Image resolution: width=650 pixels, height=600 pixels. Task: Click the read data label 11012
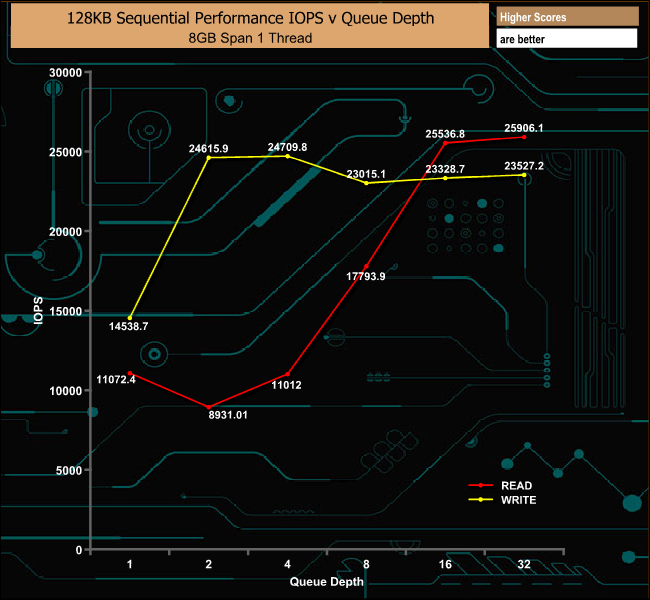[286, 385]
